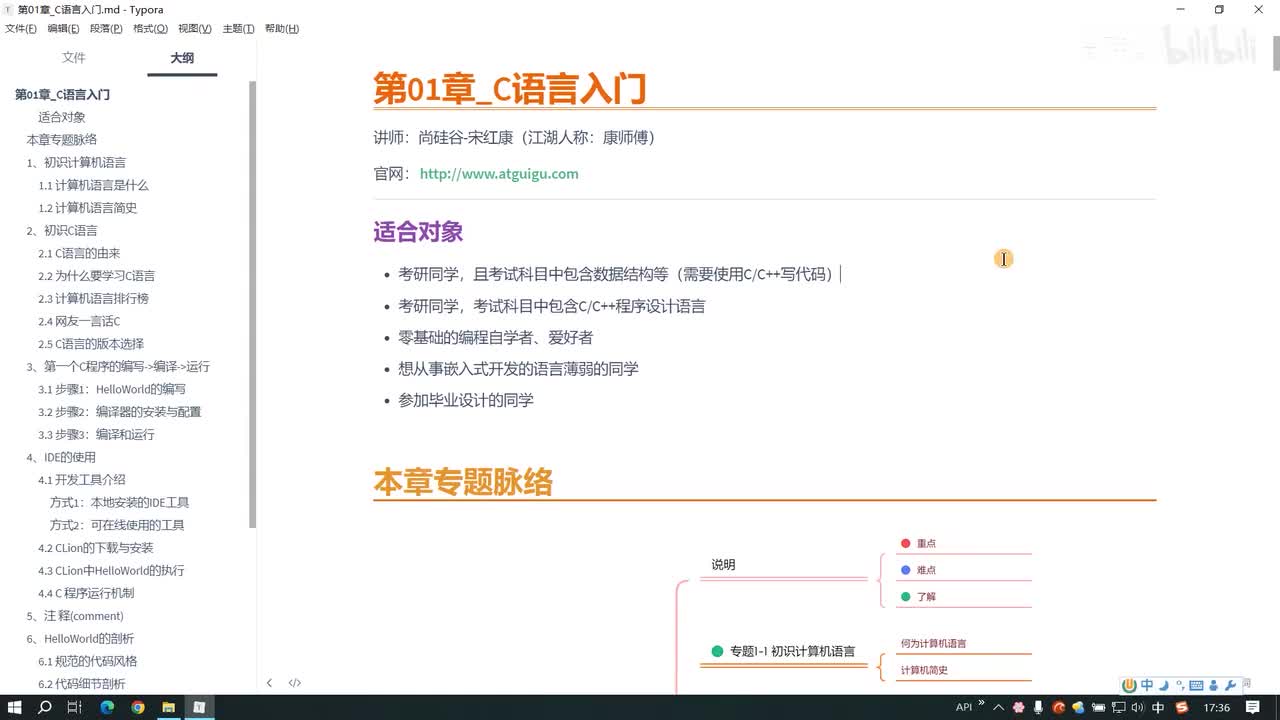
Task: Open network settings from the tray icon
Action: pos(1119,707)
